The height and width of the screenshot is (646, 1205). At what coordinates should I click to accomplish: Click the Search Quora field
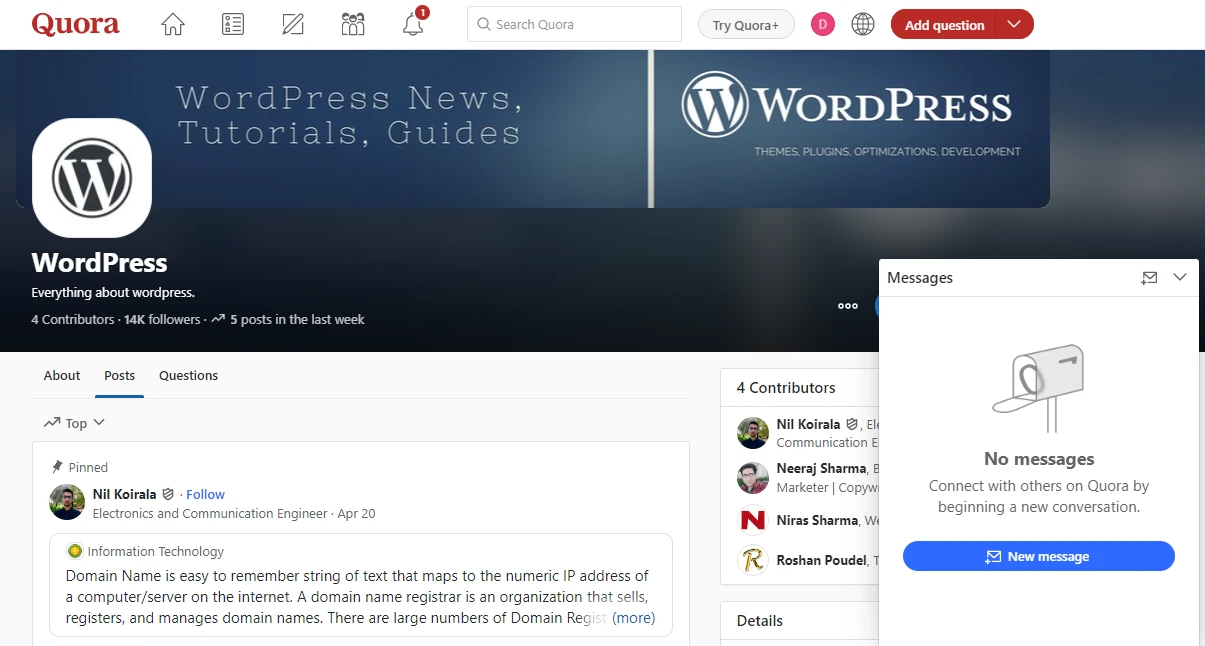(574, 25)
